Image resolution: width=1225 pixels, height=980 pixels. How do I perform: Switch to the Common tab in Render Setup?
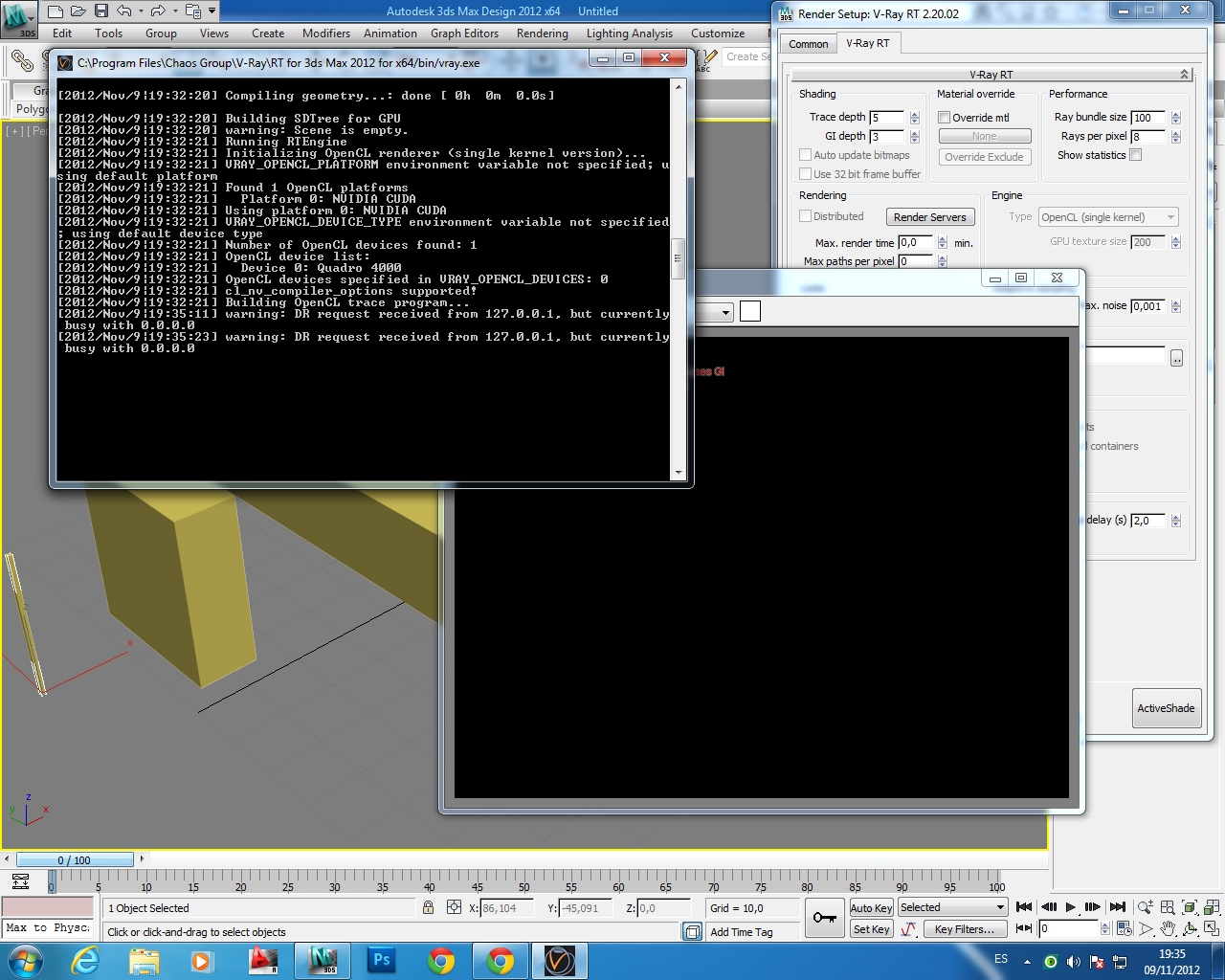809,44
